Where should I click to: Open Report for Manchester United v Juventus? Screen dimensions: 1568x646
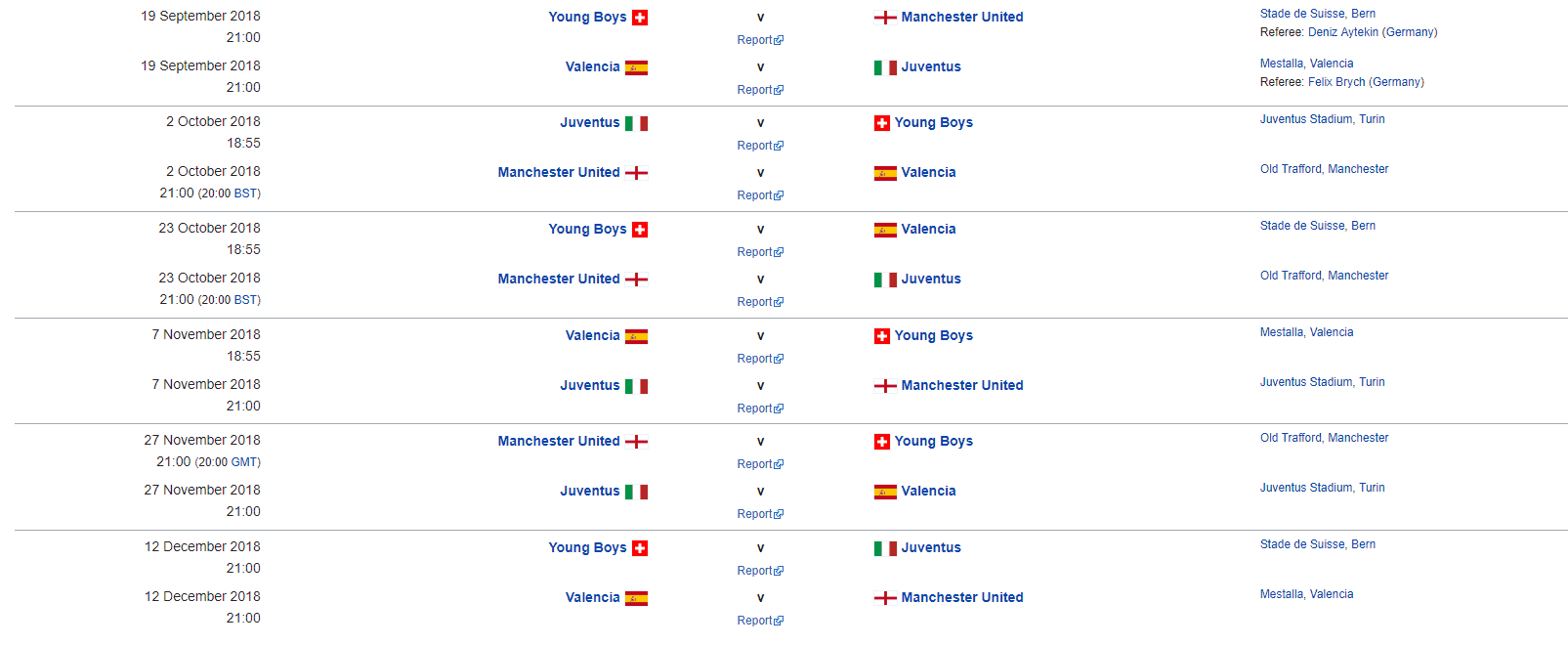pyautogui.click(x=760, y=302)
